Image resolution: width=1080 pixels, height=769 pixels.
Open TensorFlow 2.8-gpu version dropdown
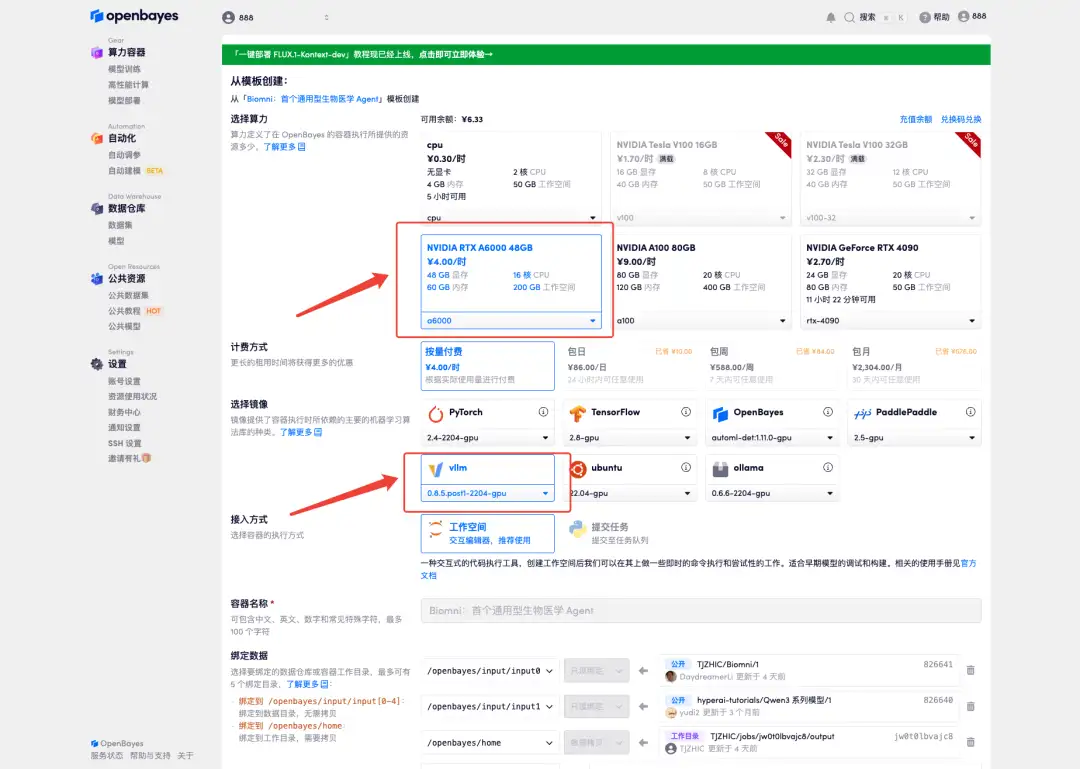pos(630,438)
